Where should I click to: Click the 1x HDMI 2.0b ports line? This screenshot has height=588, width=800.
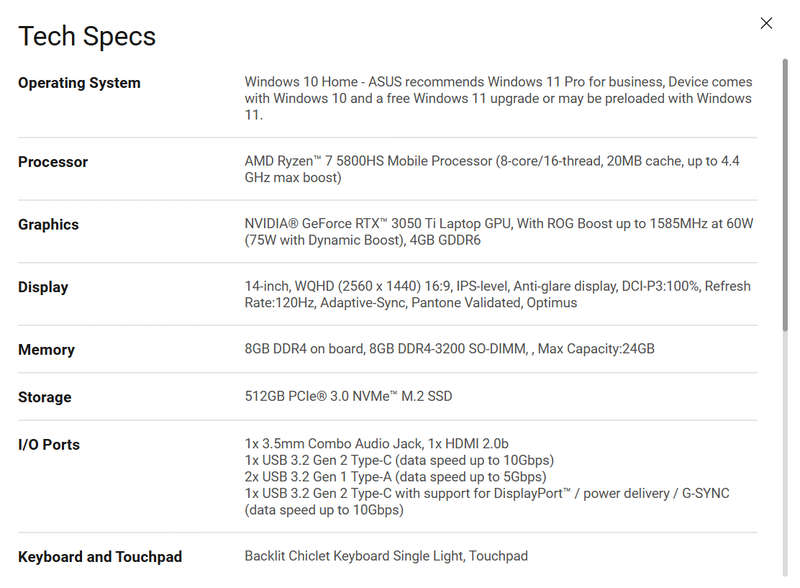click(x=377, y=444)
